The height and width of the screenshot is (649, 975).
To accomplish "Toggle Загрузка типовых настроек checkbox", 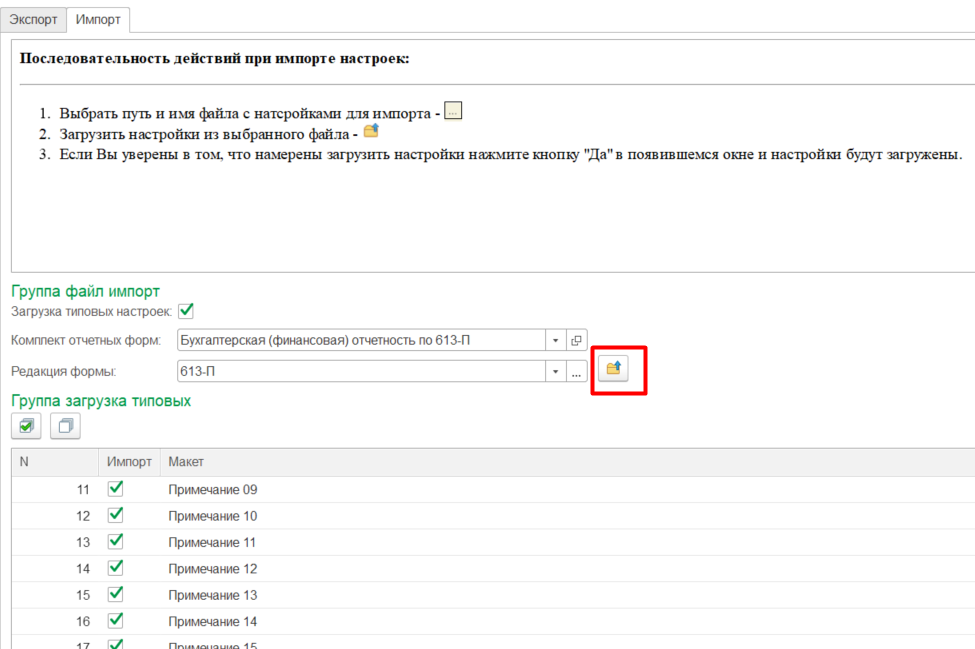I will 185,311.
